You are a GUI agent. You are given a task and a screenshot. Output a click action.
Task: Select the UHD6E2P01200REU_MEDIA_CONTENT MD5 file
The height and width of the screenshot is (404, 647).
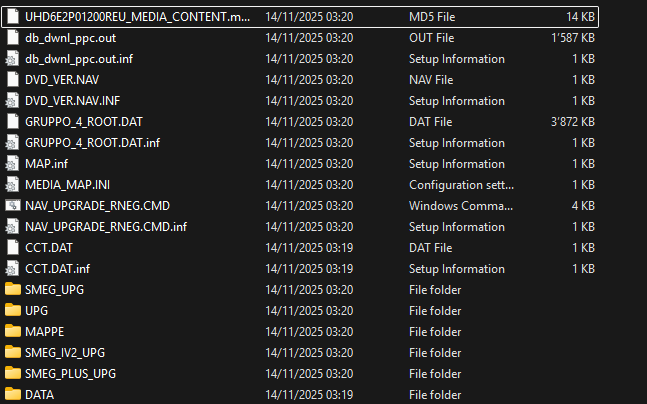(300, 17)
